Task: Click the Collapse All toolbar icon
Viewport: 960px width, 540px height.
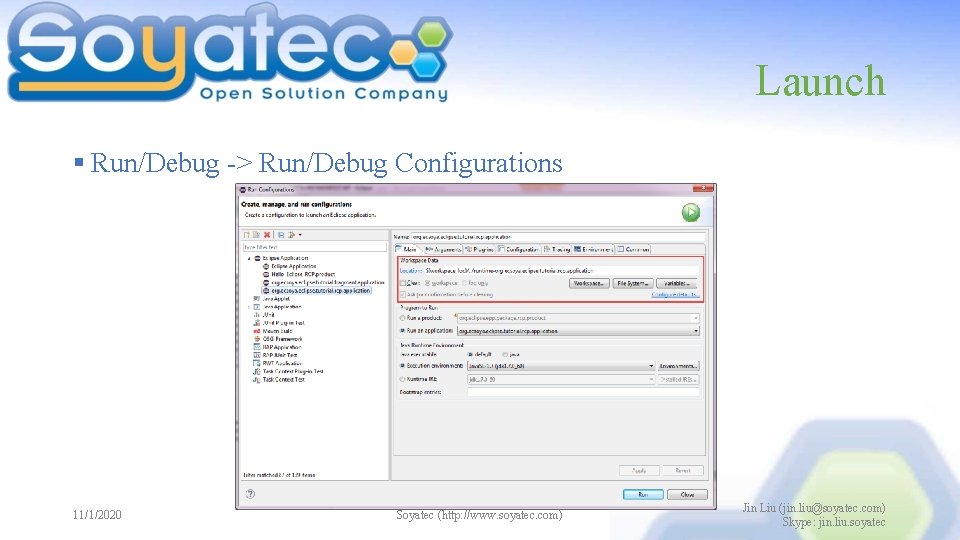Action: [281, 234]
